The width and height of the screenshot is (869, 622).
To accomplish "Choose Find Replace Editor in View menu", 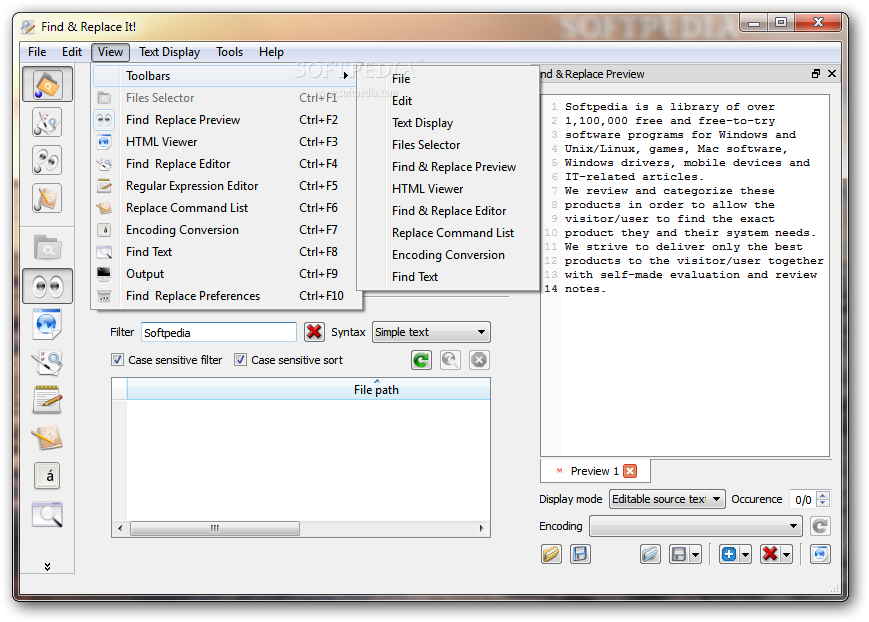I will 227,164.
